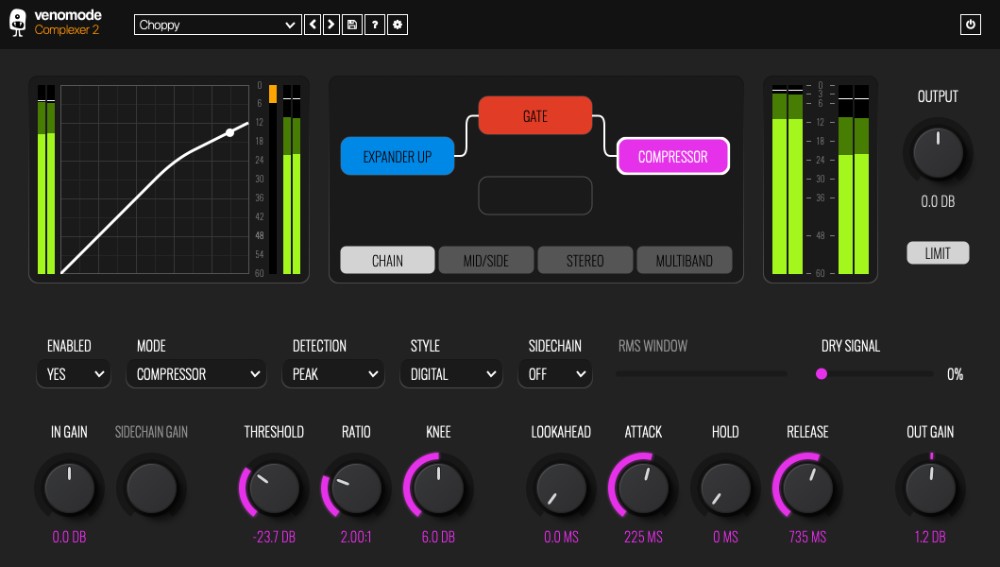Click the 225 MS attack value
Screen dimensions: 1000x567
643,537
